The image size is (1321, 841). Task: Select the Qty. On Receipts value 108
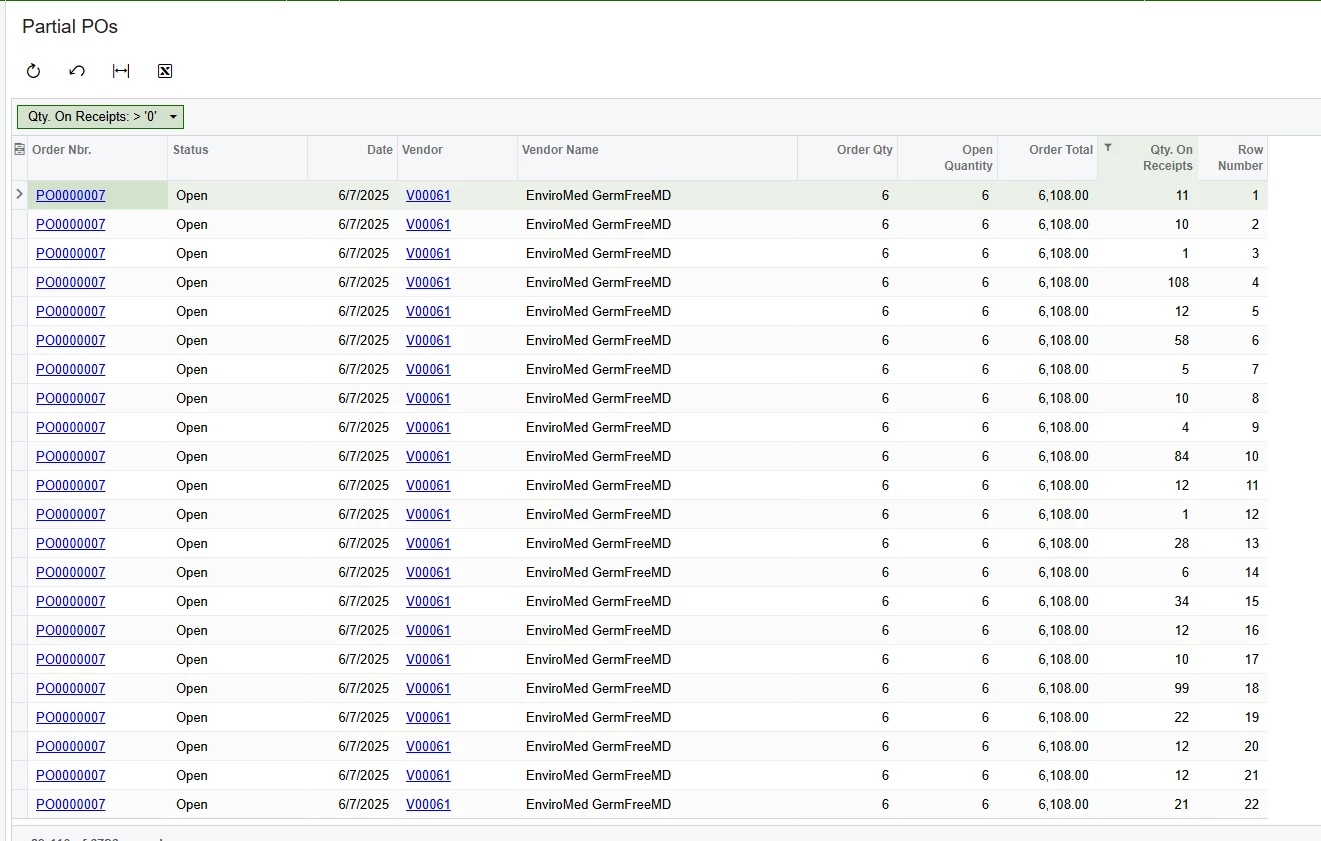1177,282
